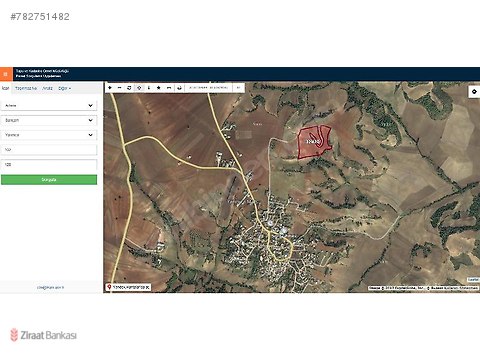
Task: Expand the Ankara province dropdown
Action: pos(49,105)
